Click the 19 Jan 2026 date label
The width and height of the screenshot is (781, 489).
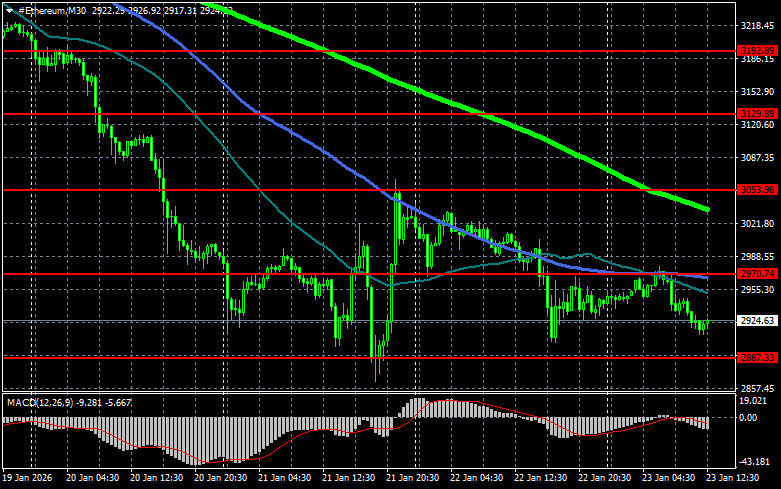point(28,478)
